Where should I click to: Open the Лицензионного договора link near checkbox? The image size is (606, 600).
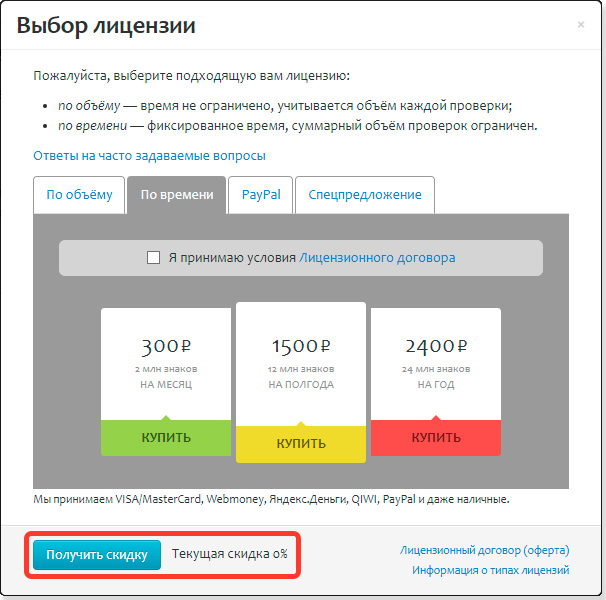point(377,258)
